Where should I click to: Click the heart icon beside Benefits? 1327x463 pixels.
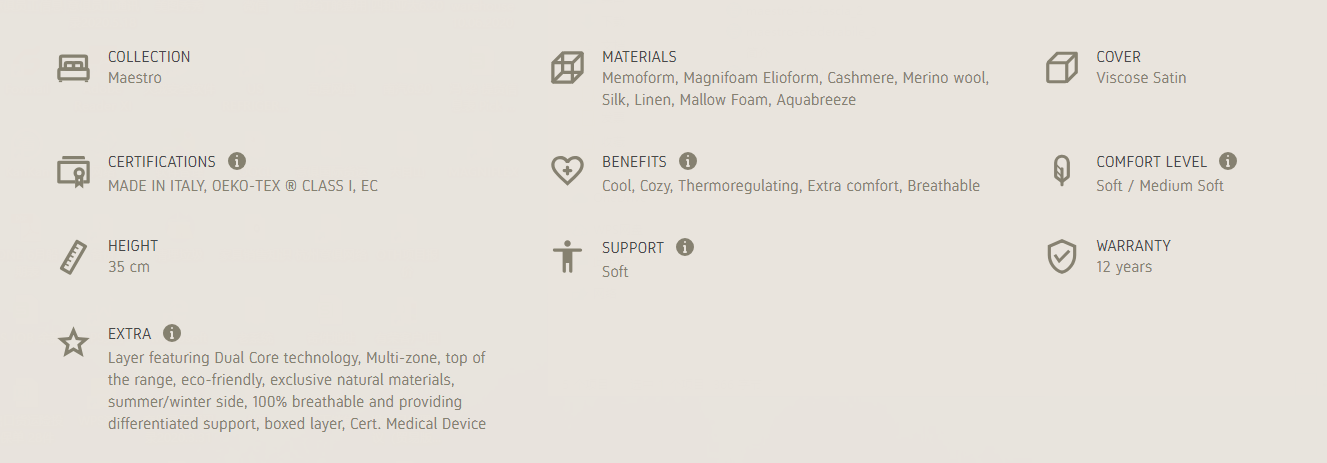(567, 171)
